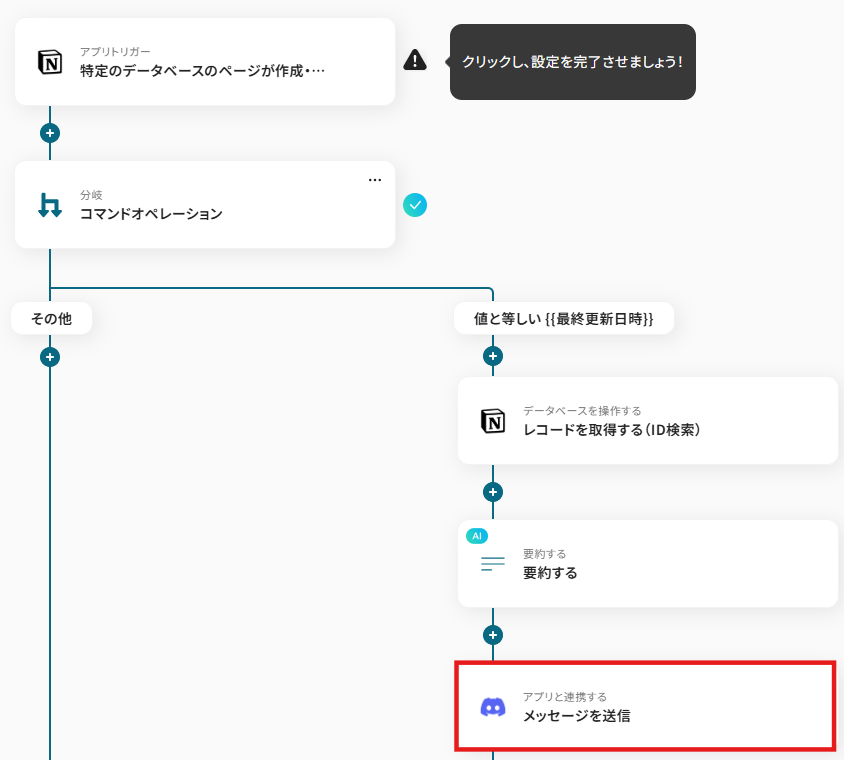Add step between レコードを取得する and 要約する
This screenshot has height=760, width=844.
(493, 492)
